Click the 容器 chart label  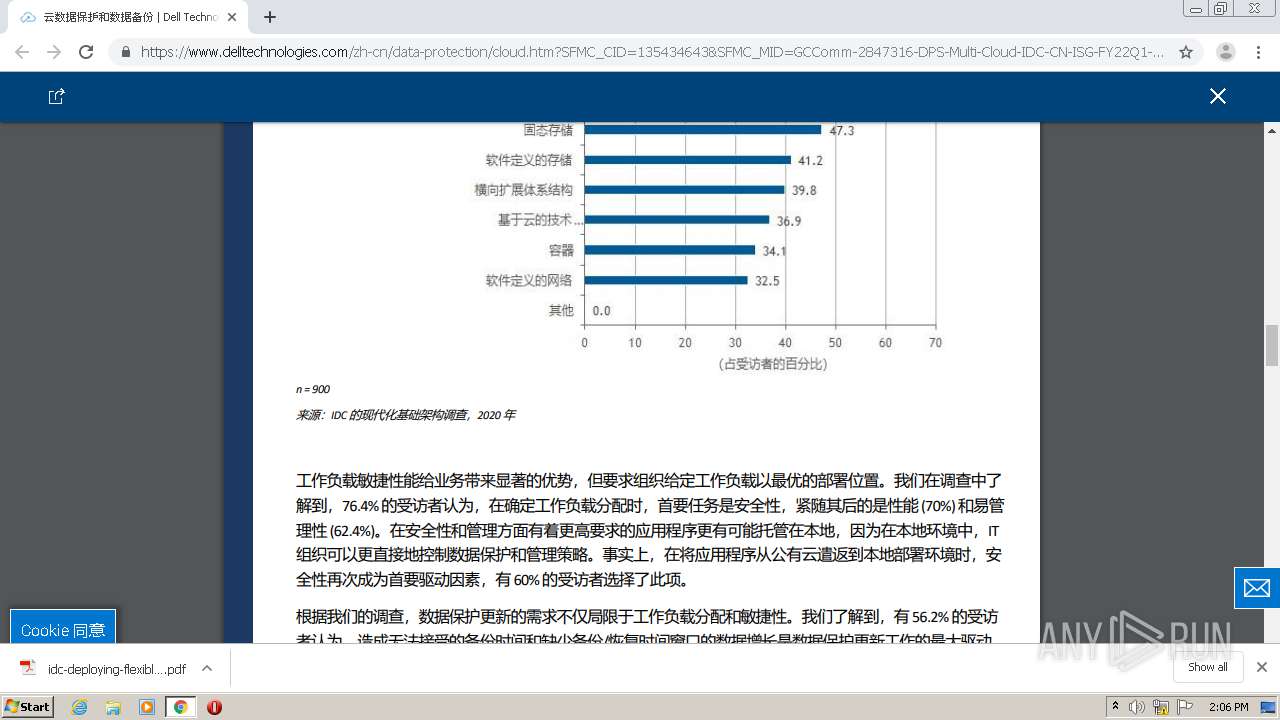(x=561, y=250)
